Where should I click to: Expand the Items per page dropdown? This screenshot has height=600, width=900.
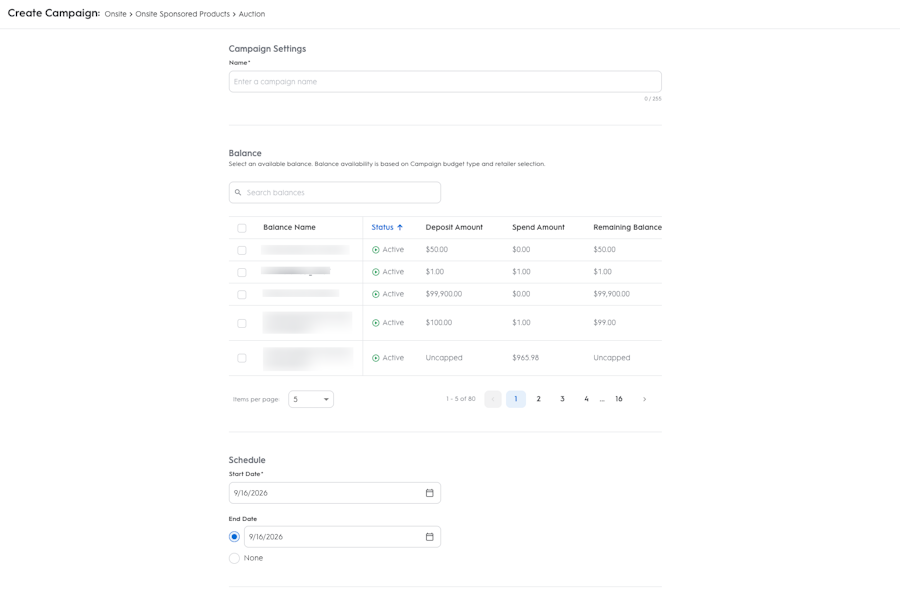click(311, 399)
